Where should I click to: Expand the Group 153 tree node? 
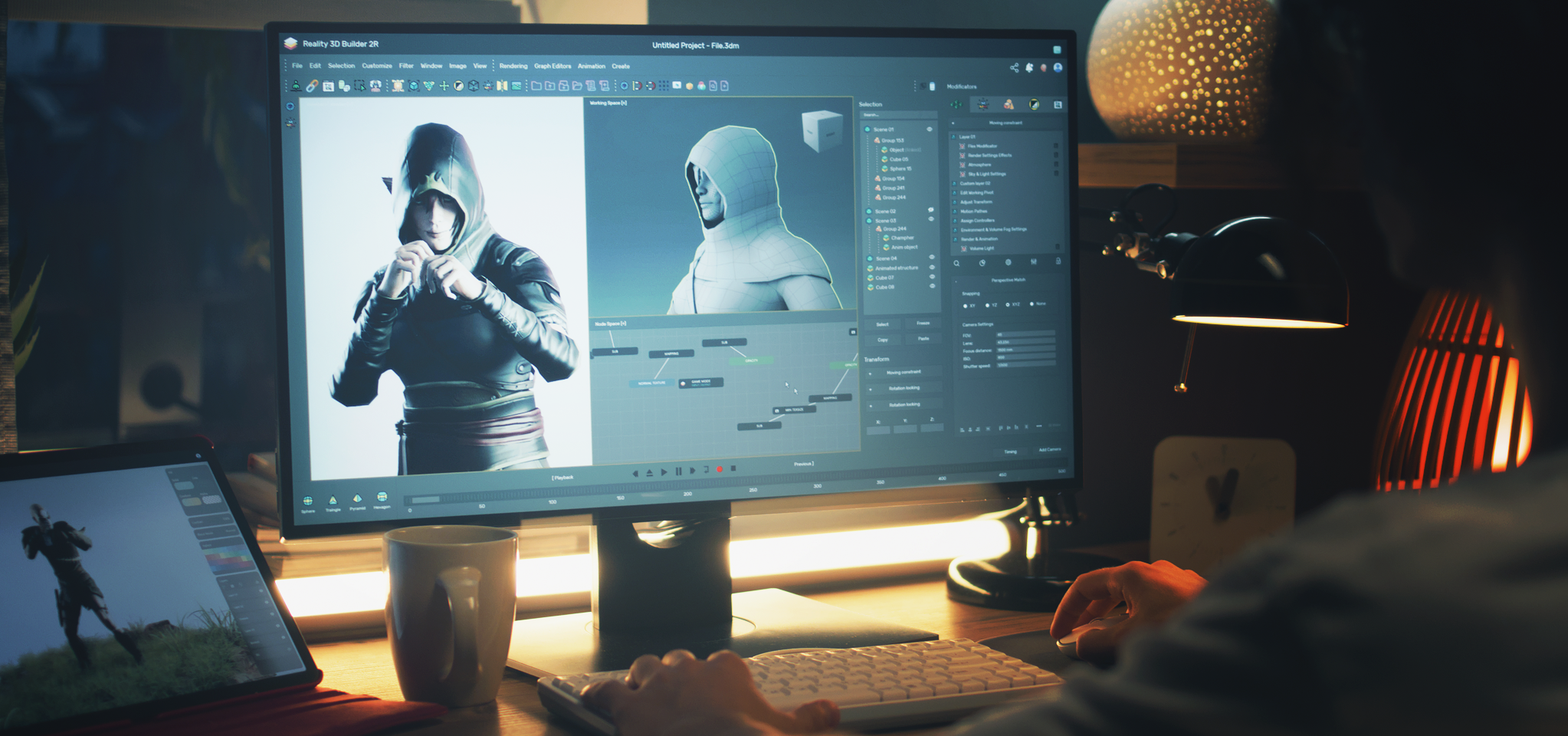point(877,140)
